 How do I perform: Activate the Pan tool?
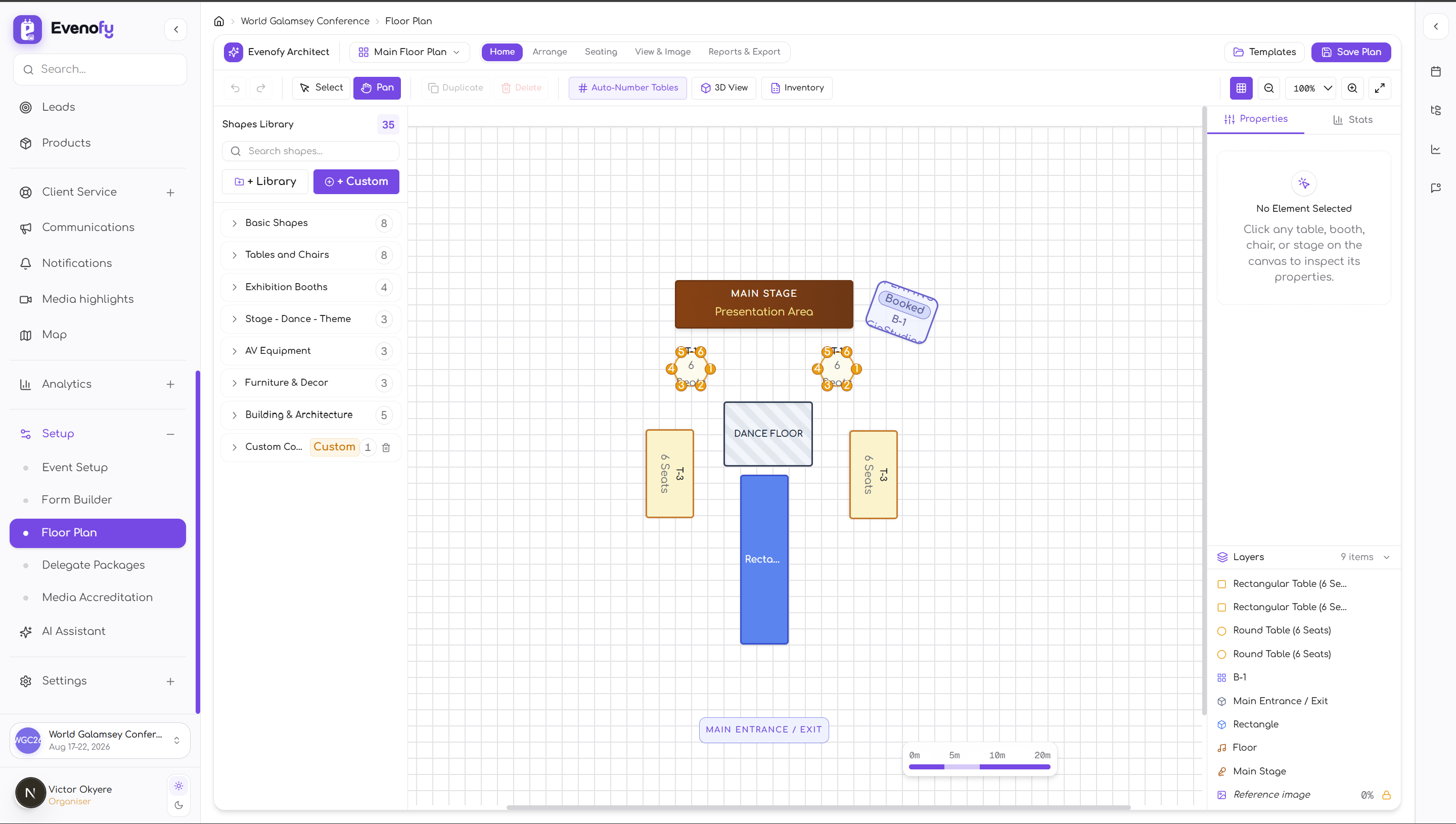click(377, 88)
